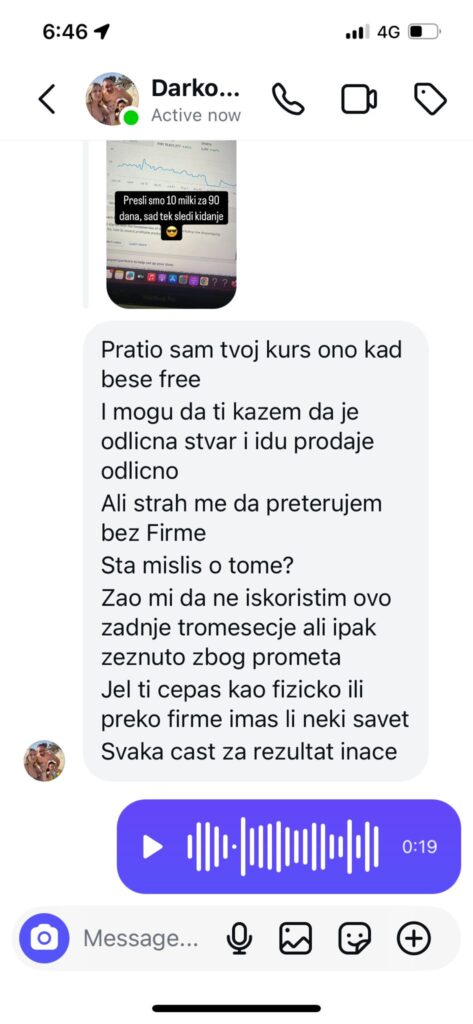The image size is (473, 1024).
Task: Play the 0:19 voice message
Action: tap(152, 847)
